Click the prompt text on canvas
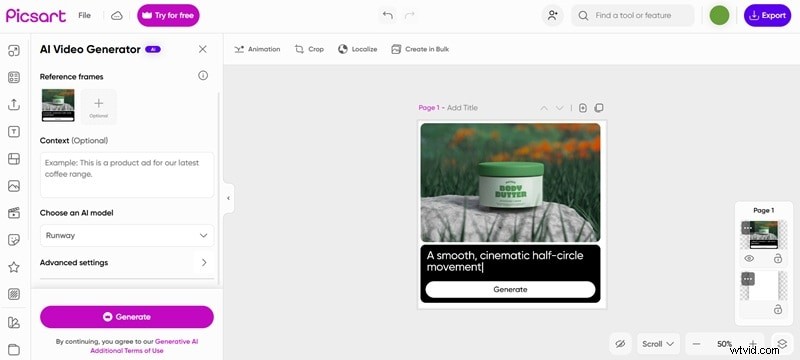The height and width of the screenshot is (360, 800). (x=505, y=261)
